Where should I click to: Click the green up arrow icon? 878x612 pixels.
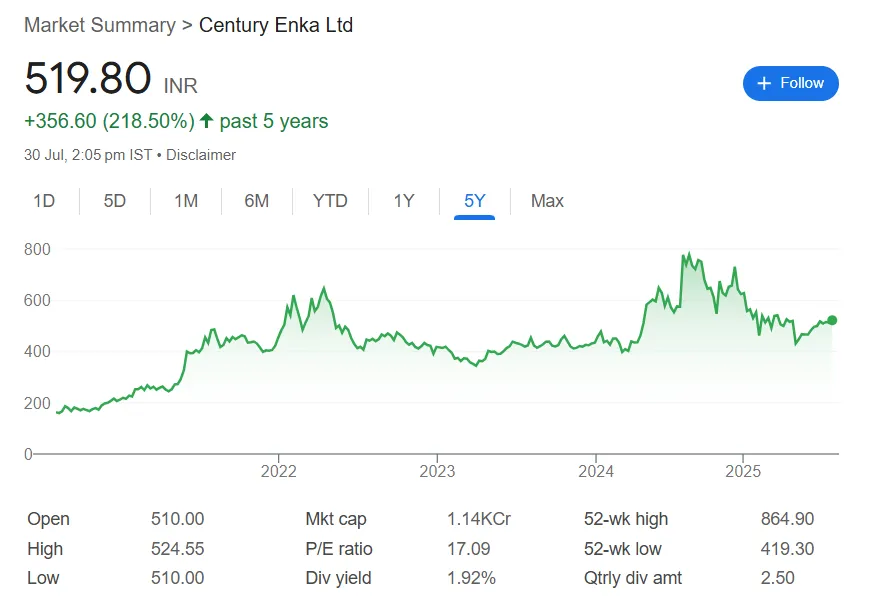(207, 120)
